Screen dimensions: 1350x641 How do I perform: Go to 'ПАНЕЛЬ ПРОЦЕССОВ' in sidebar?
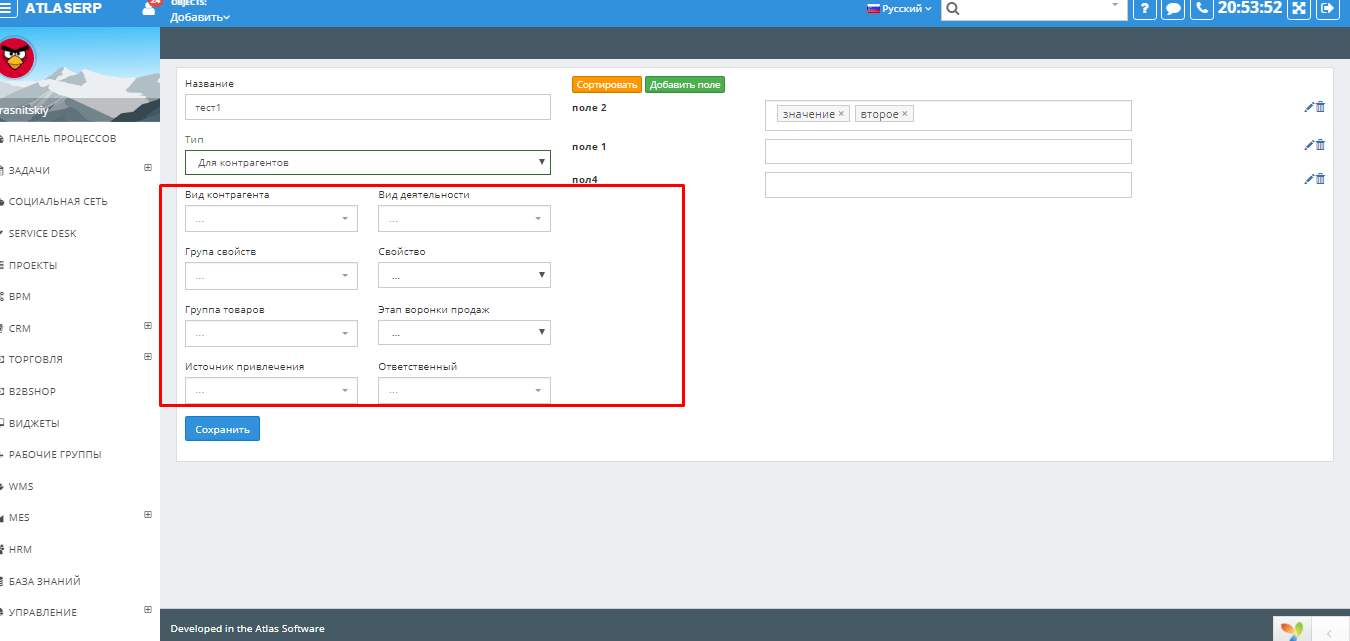[x=62, y=139]
